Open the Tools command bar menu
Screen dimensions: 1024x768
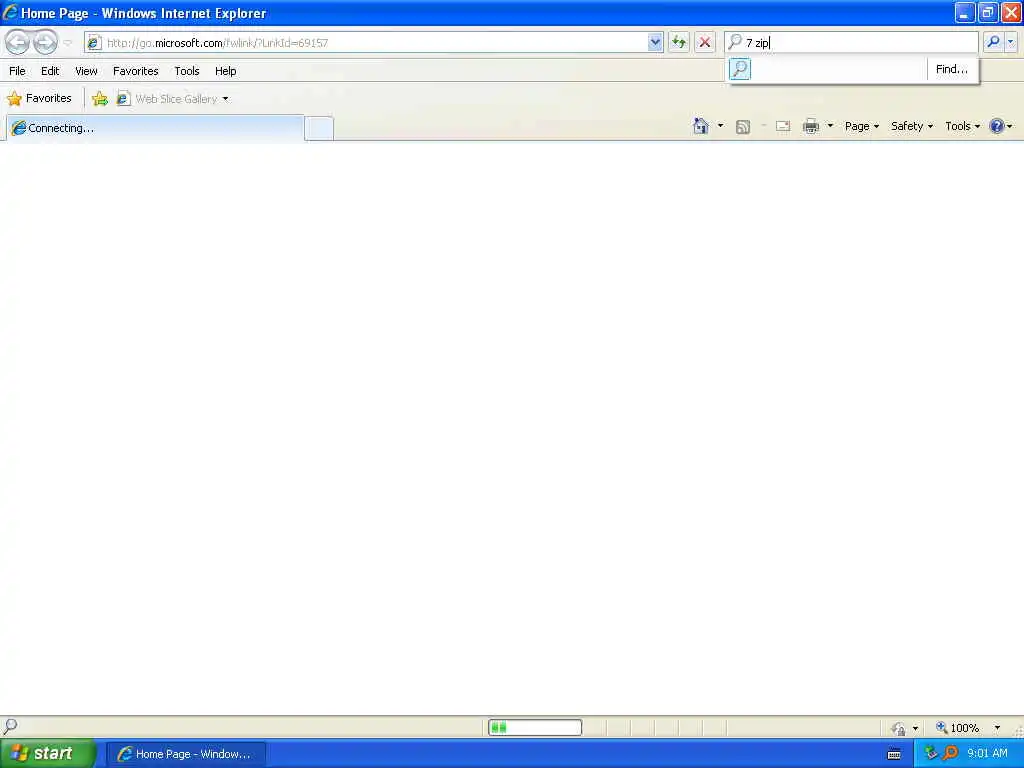[963, 127]
